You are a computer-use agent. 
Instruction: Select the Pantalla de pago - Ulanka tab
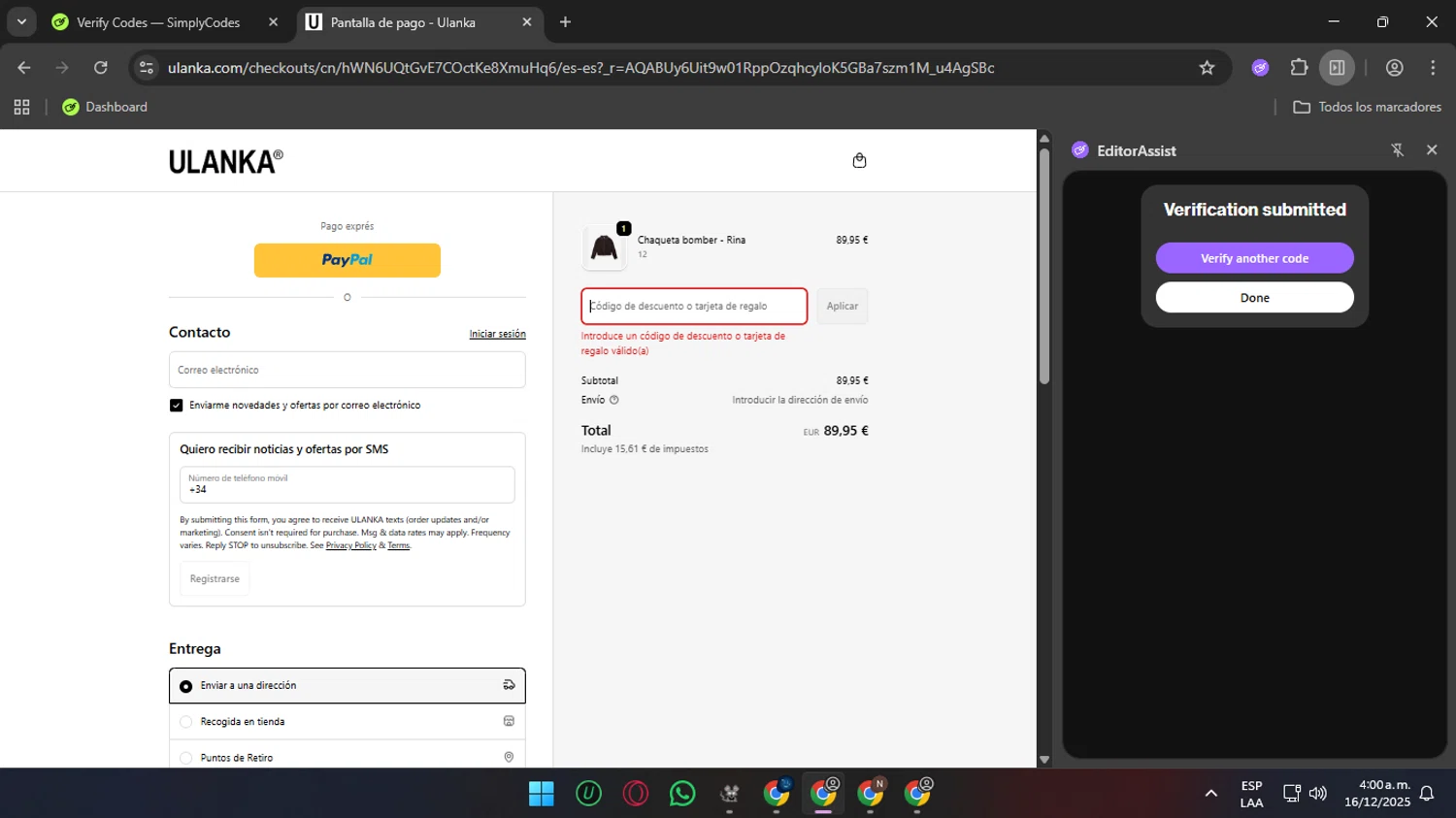[x=403, y=22]
